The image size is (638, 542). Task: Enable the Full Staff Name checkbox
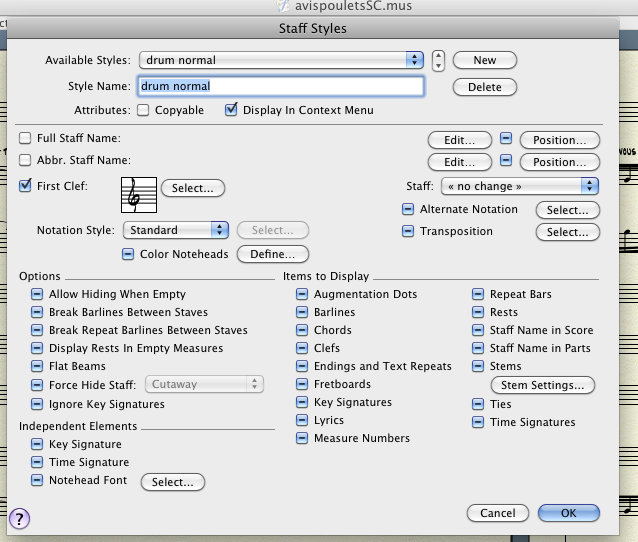pos(25,139)
